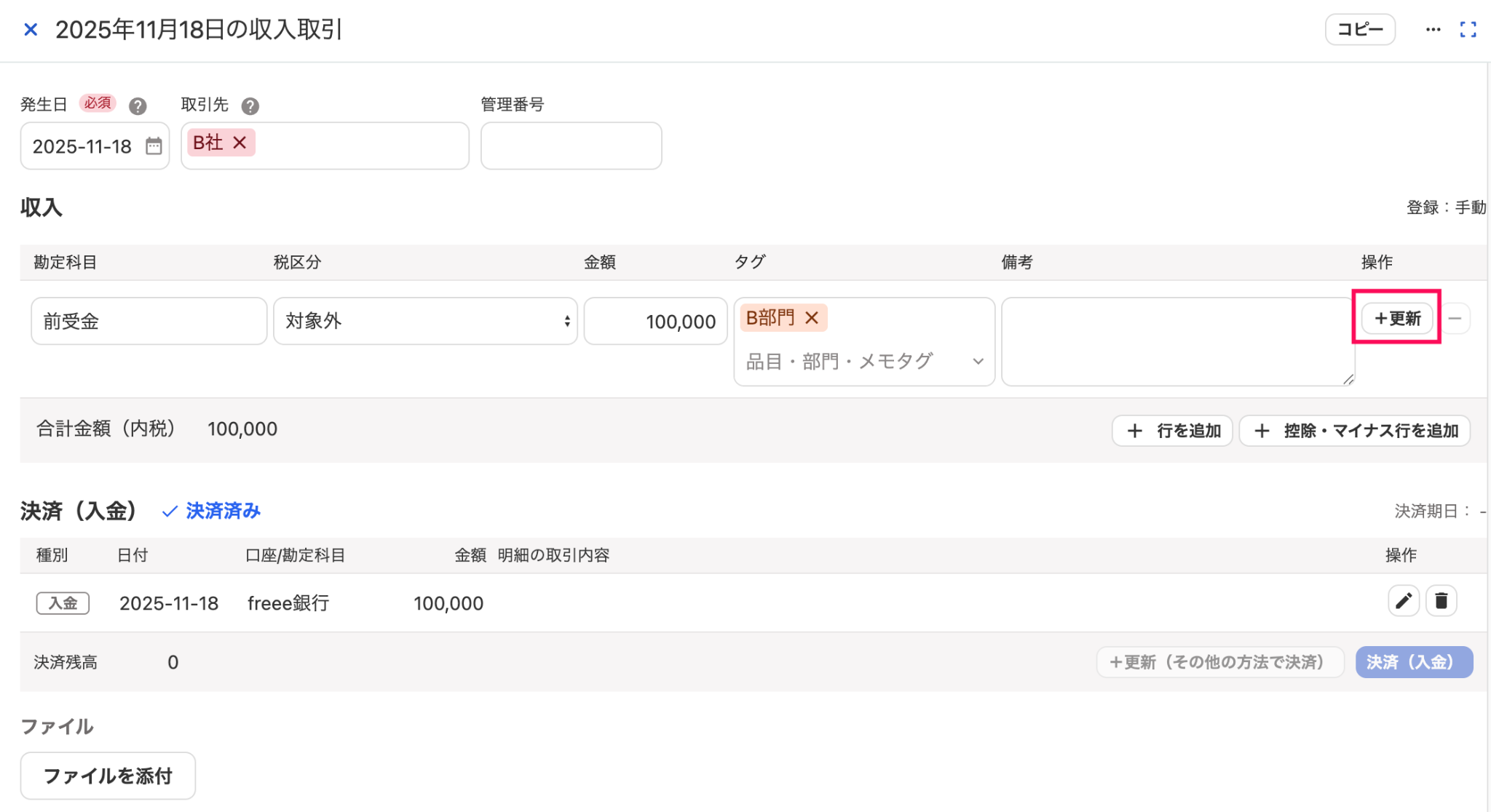Remove the B社 tag from 取引先
This screenshot has height=812, width=1491.
coord(240,143)
